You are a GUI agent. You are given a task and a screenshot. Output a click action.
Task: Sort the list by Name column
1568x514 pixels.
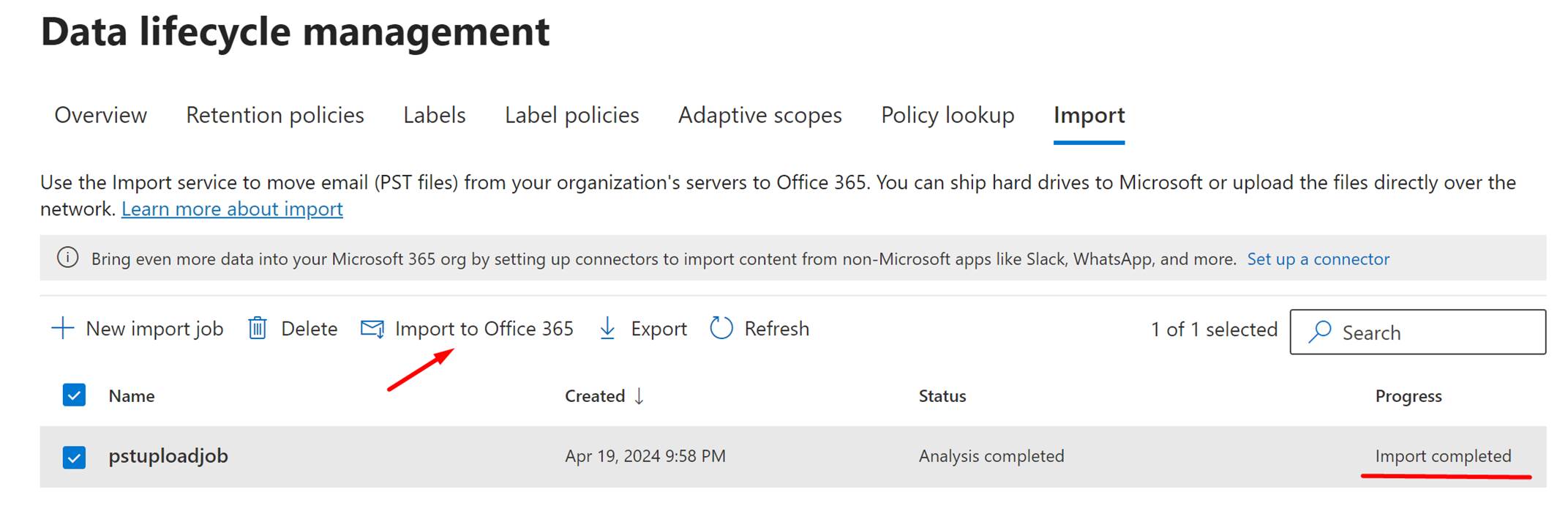tap(132, 396)
